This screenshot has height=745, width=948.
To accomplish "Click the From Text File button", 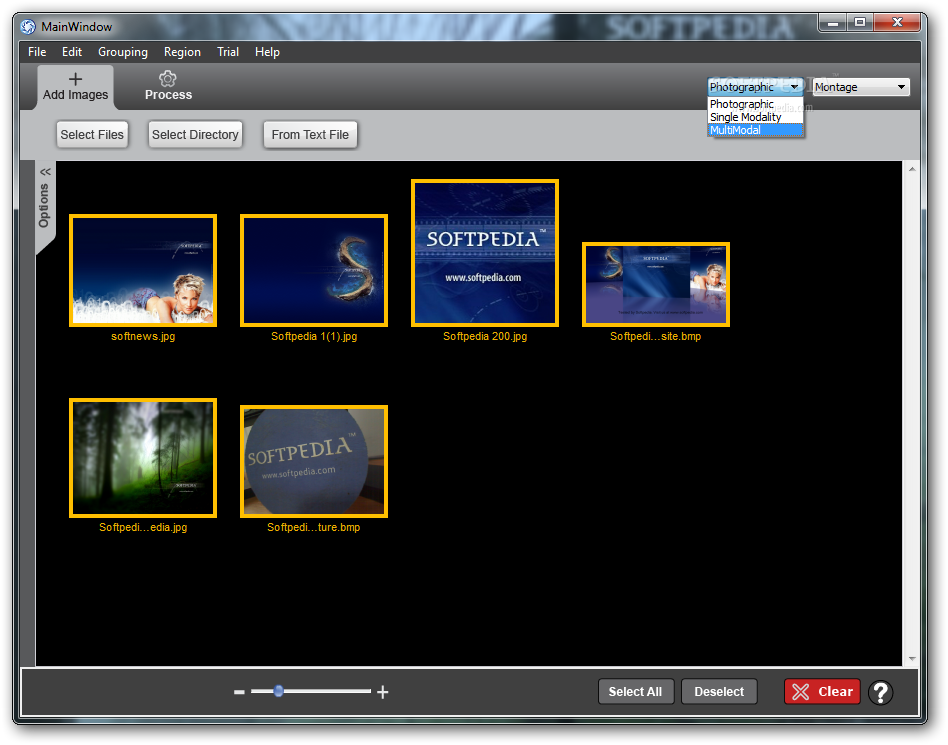I will pyautogui.click(x=310, y=135).
